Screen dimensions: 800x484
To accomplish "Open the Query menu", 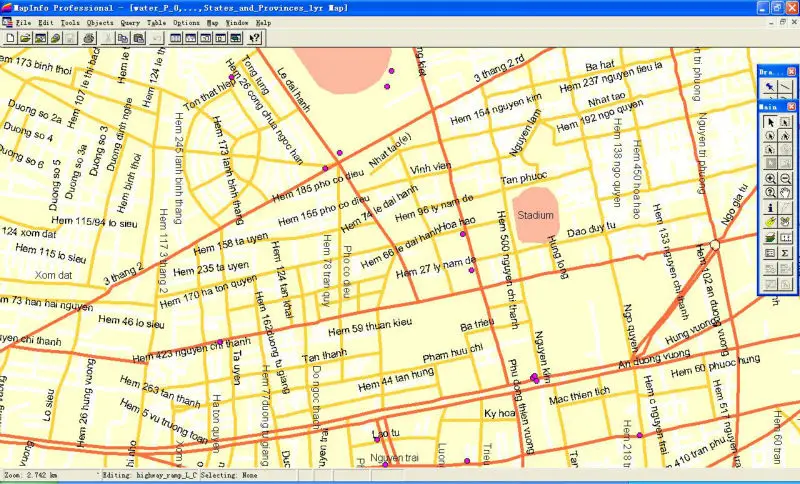I will pyautogui.click(x=130, y=21).
